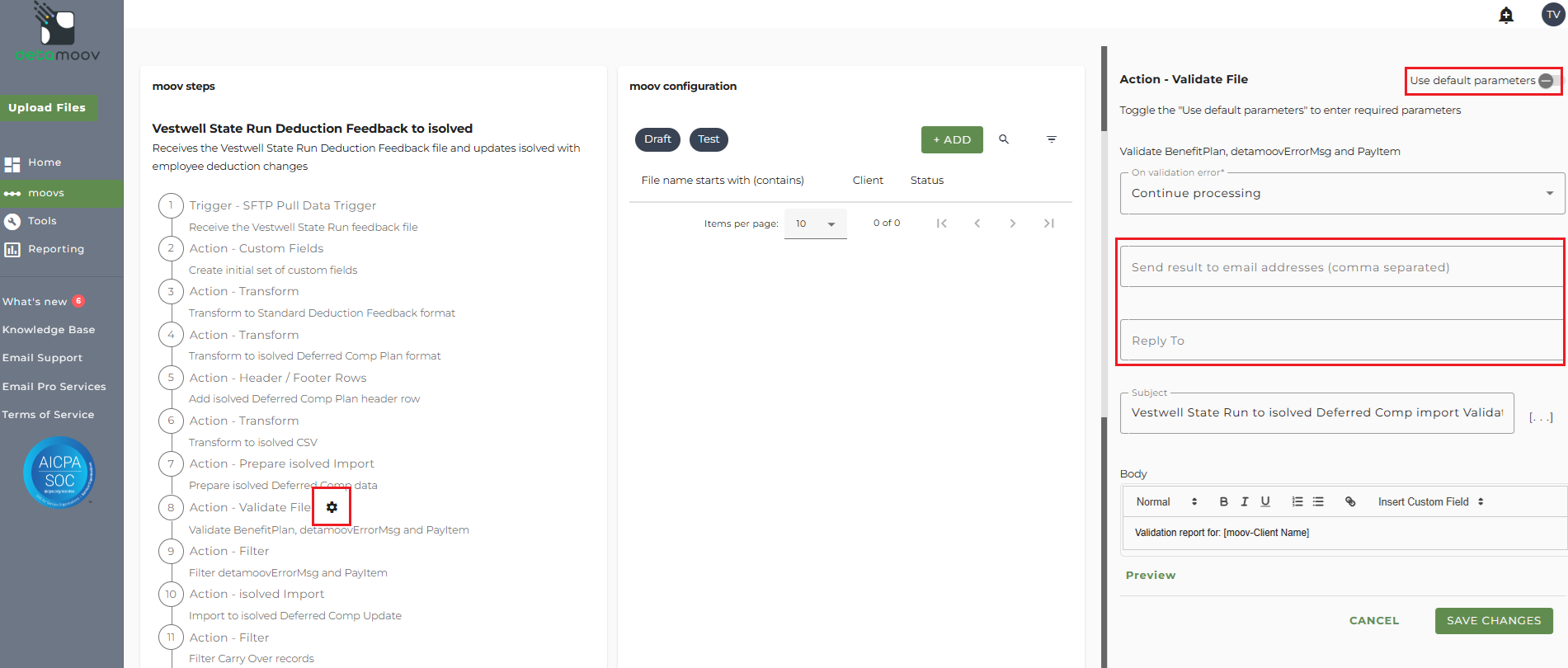
Task: Click the CANCEL button
Action: click(1374, 621)
